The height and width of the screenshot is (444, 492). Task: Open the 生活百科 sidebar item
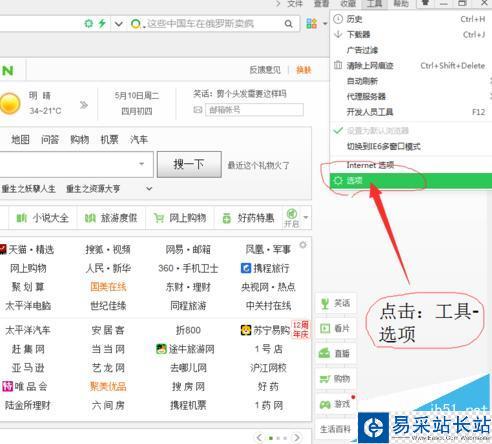click(335, 429)
